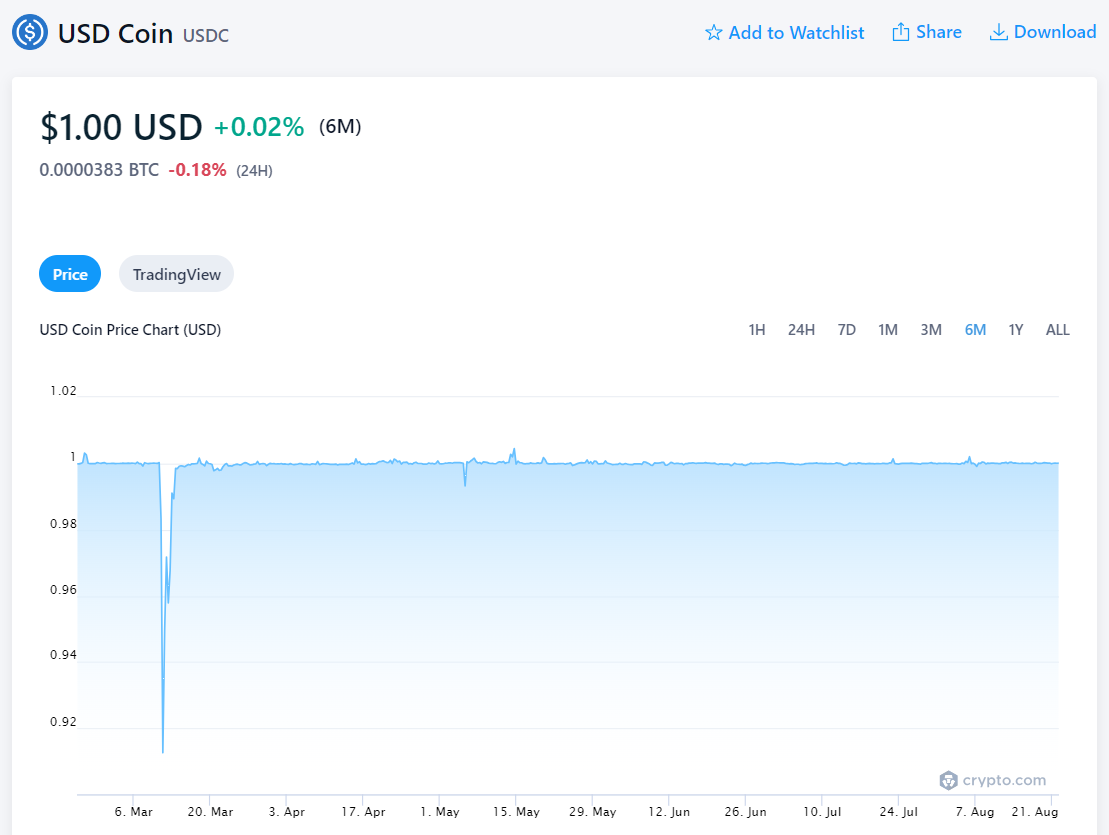Set chart range to 1H

click(x=757, y=329)
